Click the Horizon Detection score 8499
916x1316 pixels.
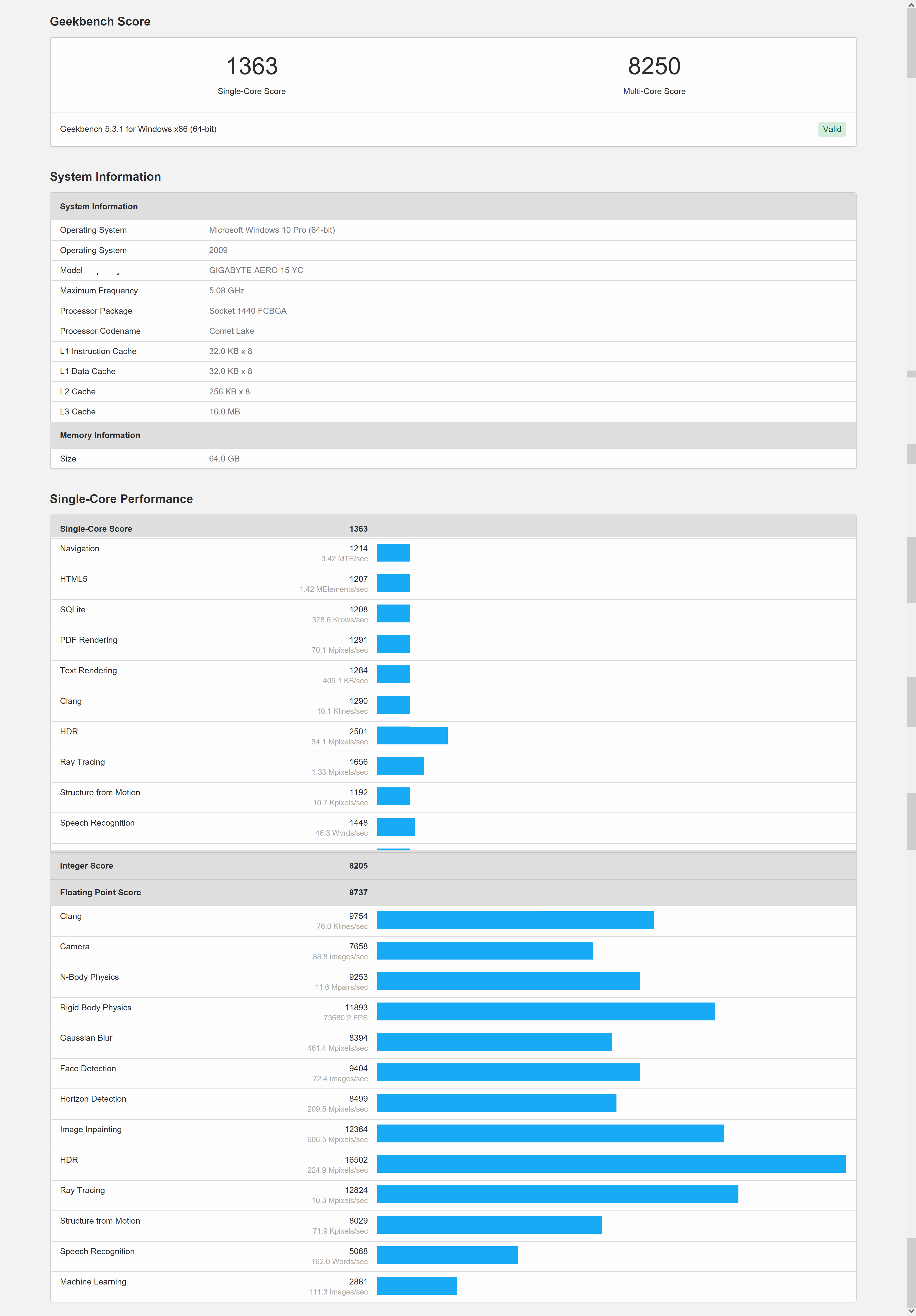[359, 1099]
